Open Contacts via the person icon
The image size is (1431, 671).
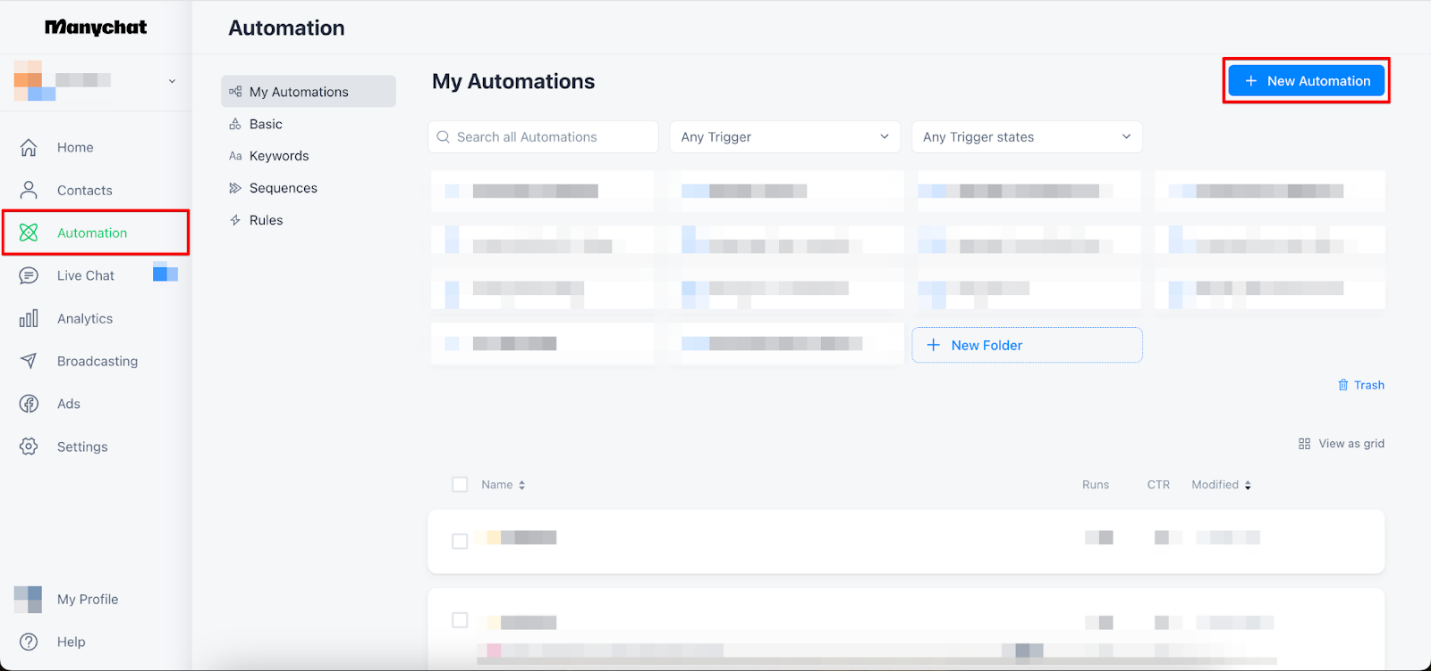(29, 190)
